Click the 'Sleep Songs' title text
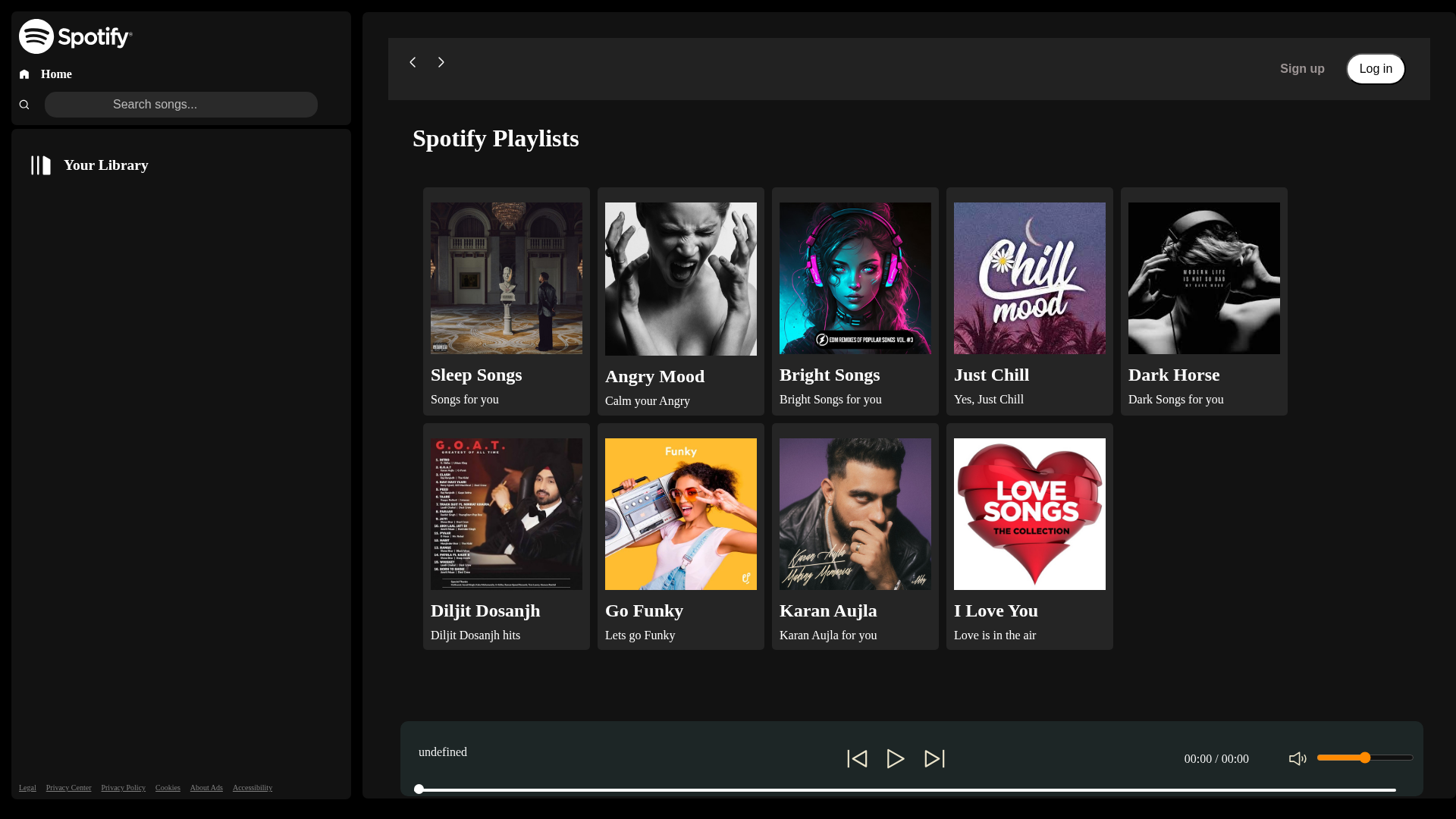This screenshot has height=819, width=1456. coord(476,375)
